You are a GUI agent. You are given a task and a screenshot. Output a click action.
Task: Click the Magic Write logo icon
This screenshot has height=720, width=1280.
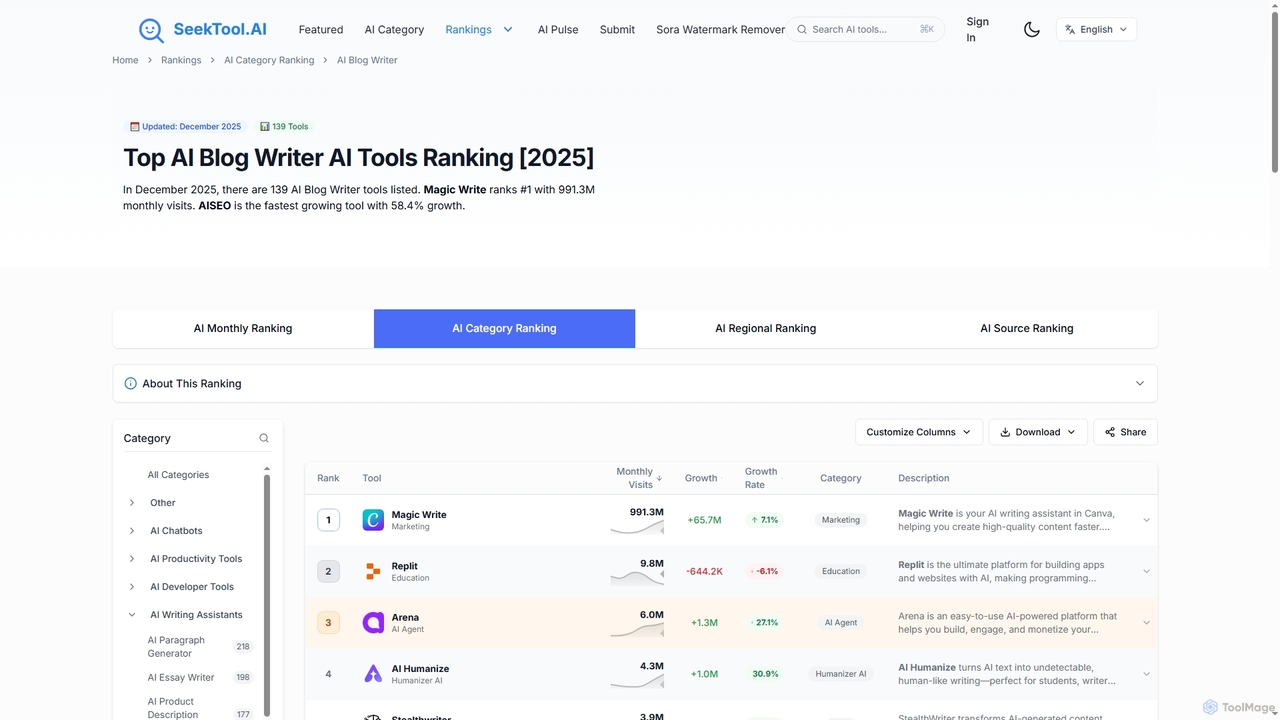point(373,520)
